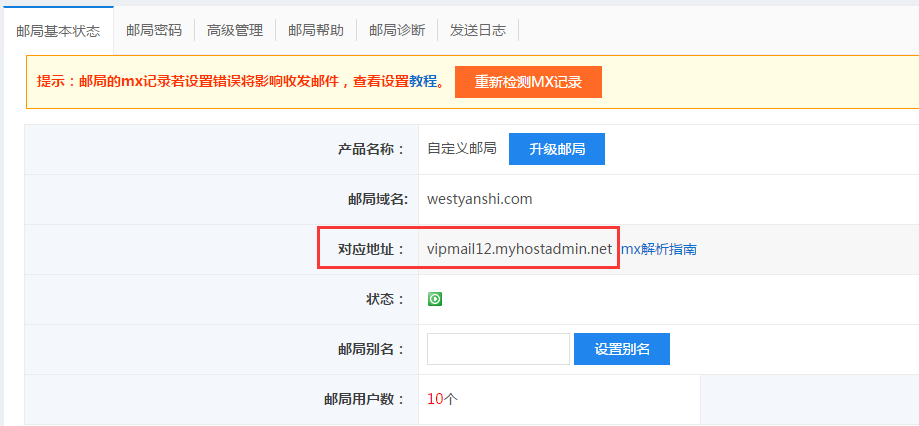Image resolution: width=919 pixels, height=426 pixels.
Task: Open the 邮局基本状态 tab
Action: [x=58, y=31]
